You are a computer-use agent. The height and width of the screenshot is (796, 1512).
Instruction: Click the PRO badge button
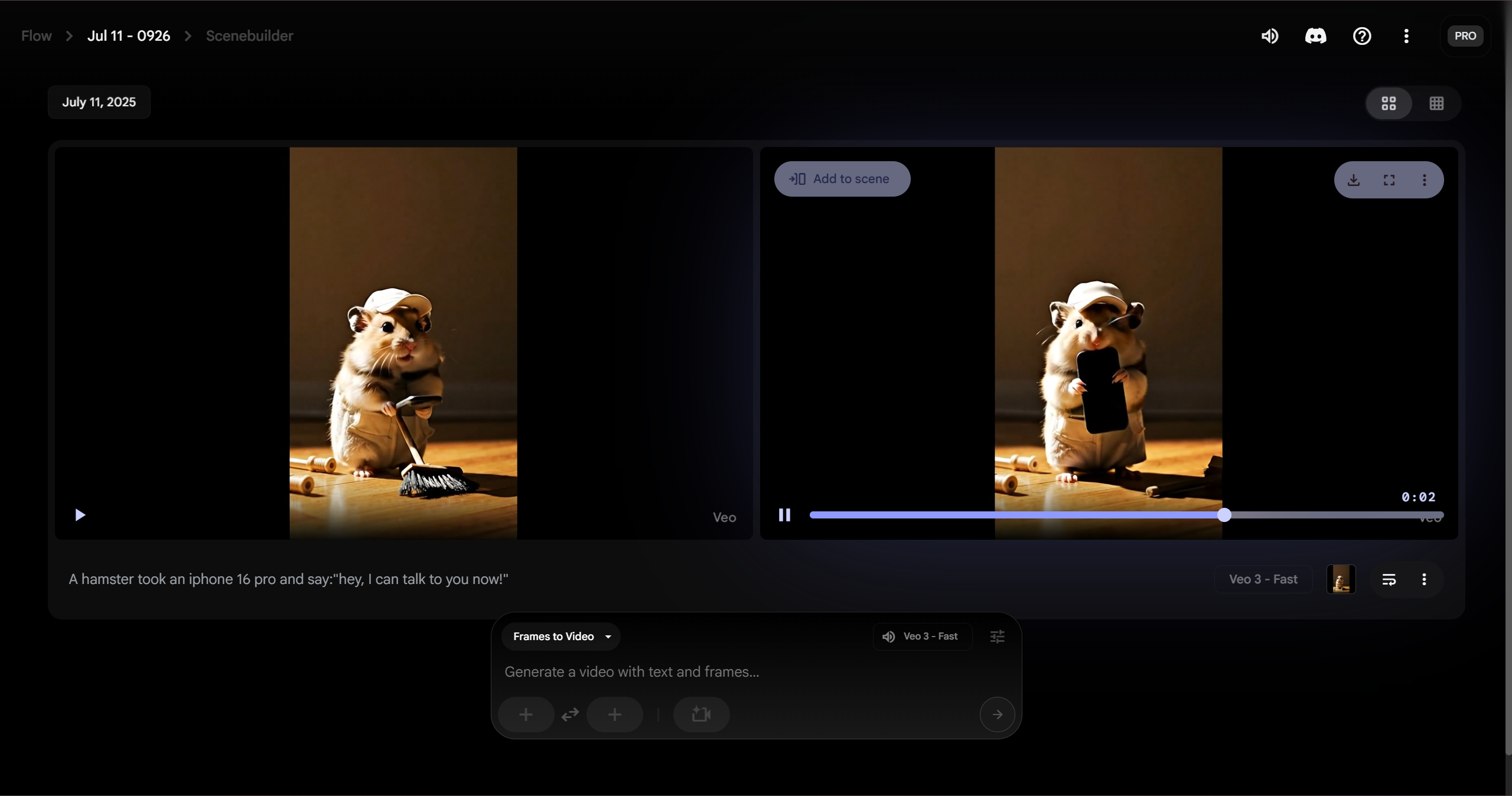(x=1465, y=36)
